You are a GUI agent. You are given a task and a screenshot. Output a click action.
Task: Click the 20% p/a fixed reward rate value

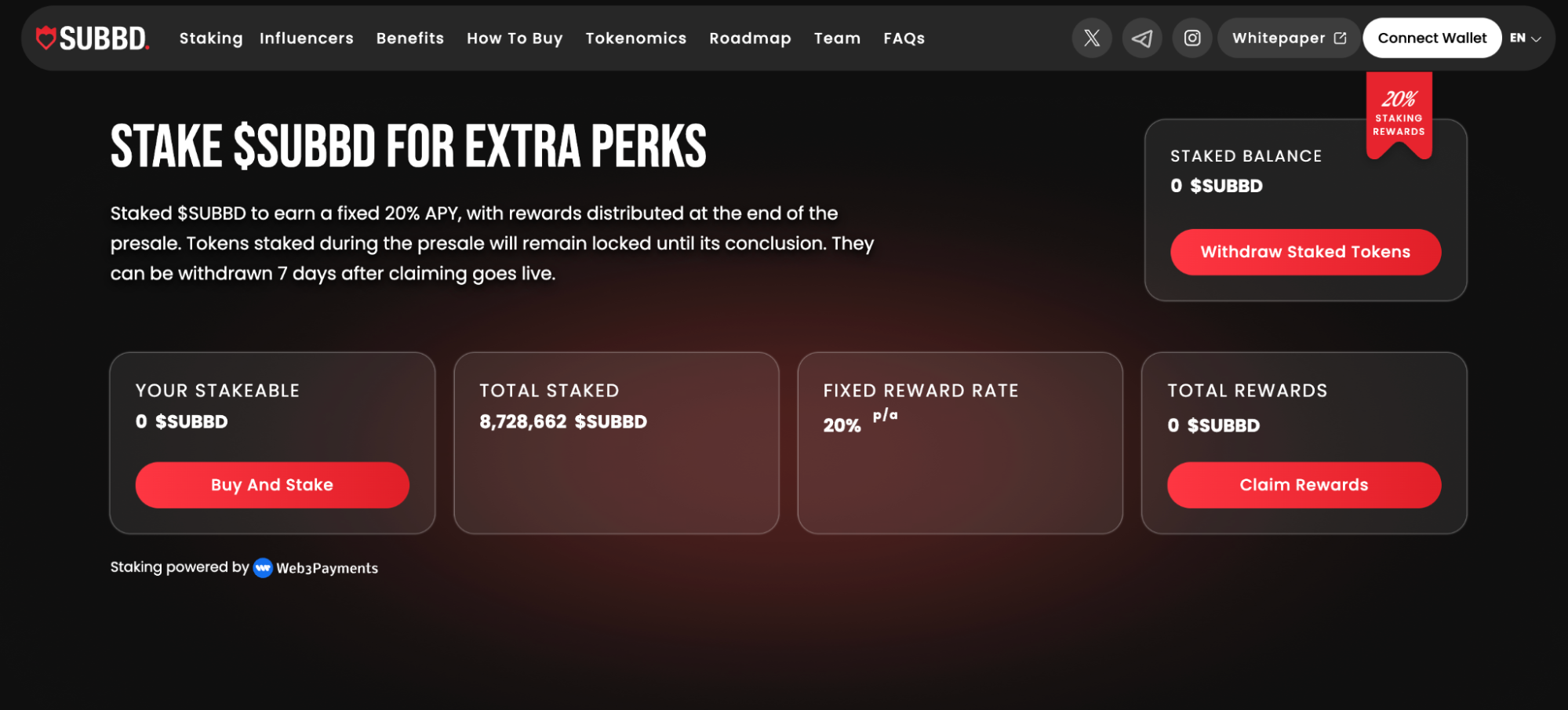click(x=860, y=421)
